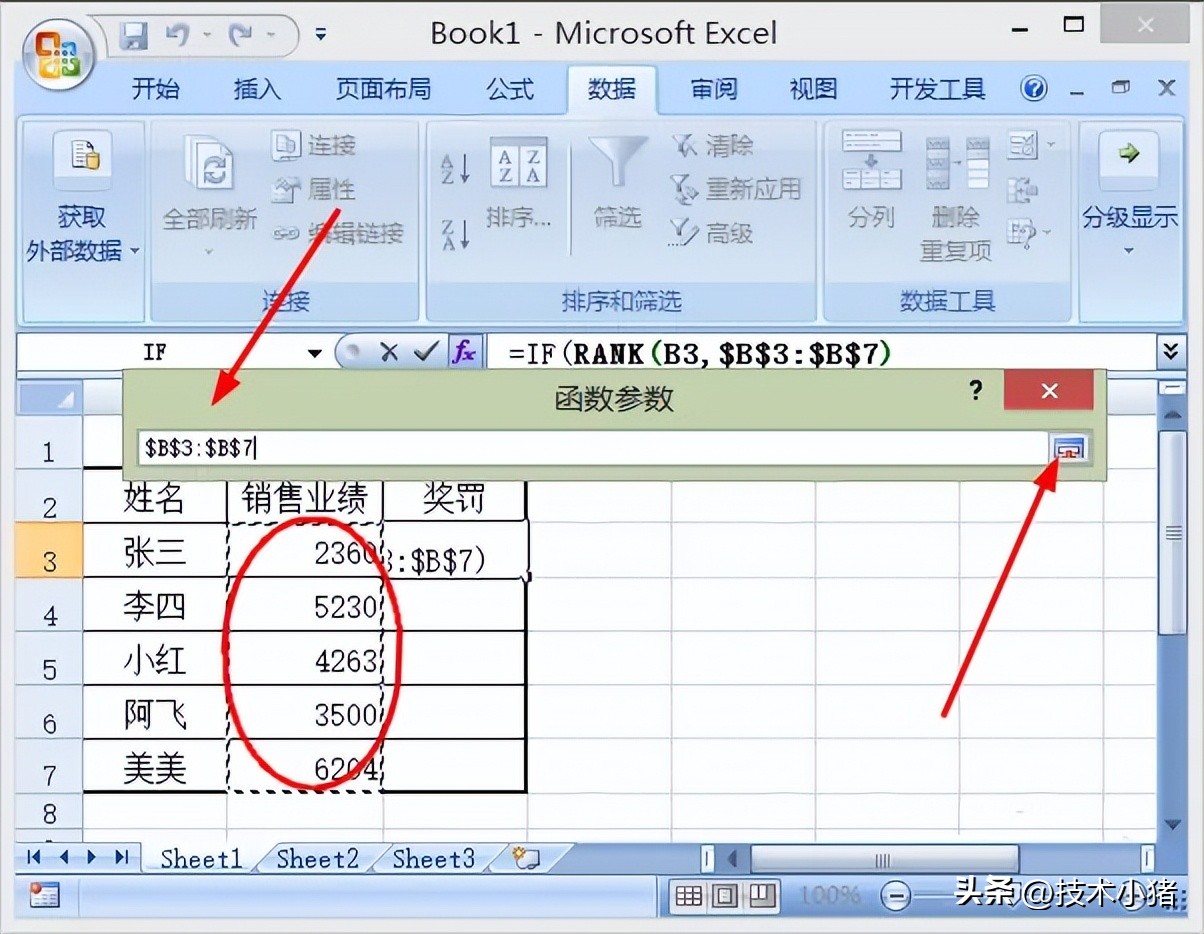The width and height of the screenshot is (1204, 934).
Task: Select cell containing 李四
Action: tap(155, 605)
